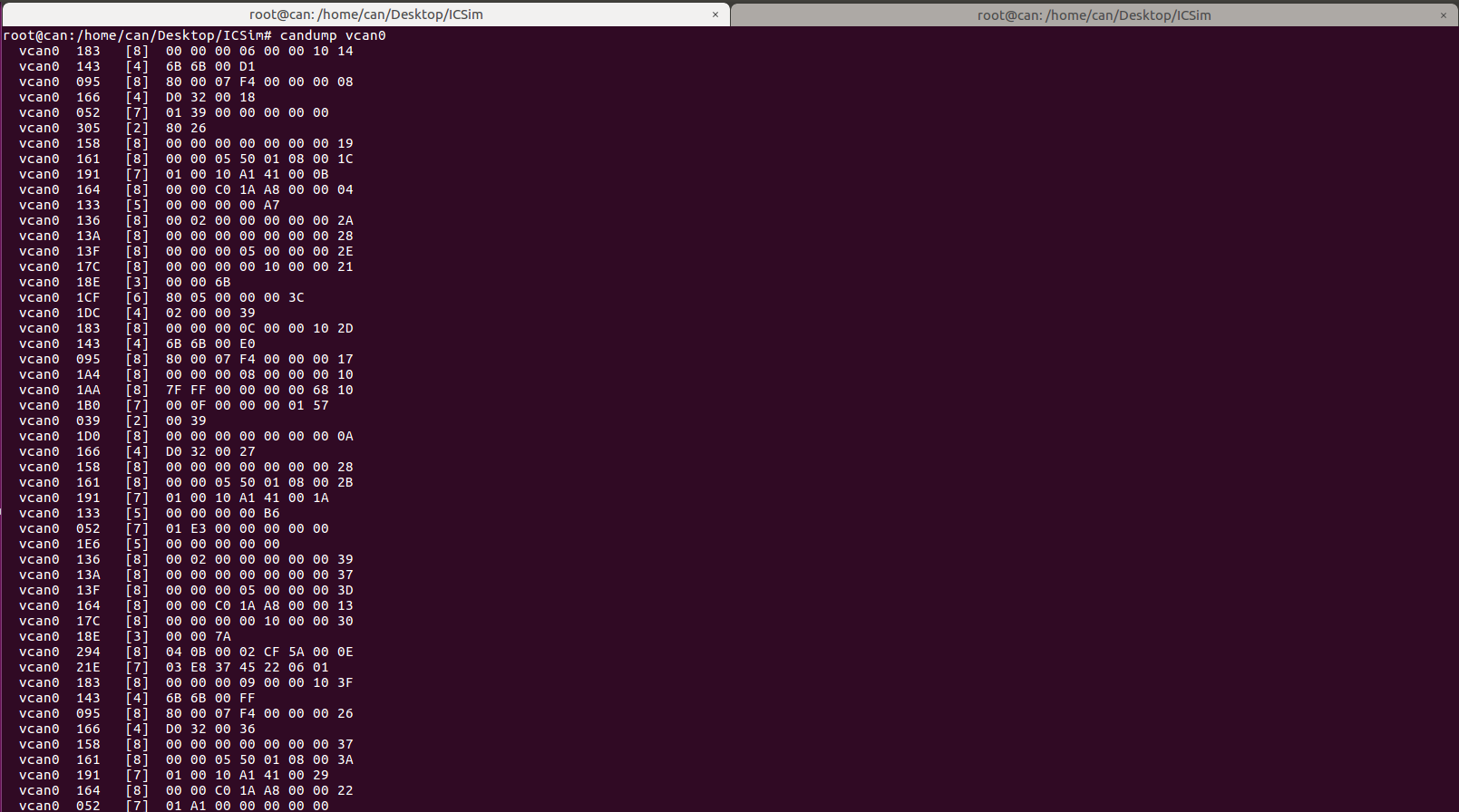Click the 164 row ending in byte 22
Image resolution: width=1459 pixels, height=812 pixels.
[186, 790]
